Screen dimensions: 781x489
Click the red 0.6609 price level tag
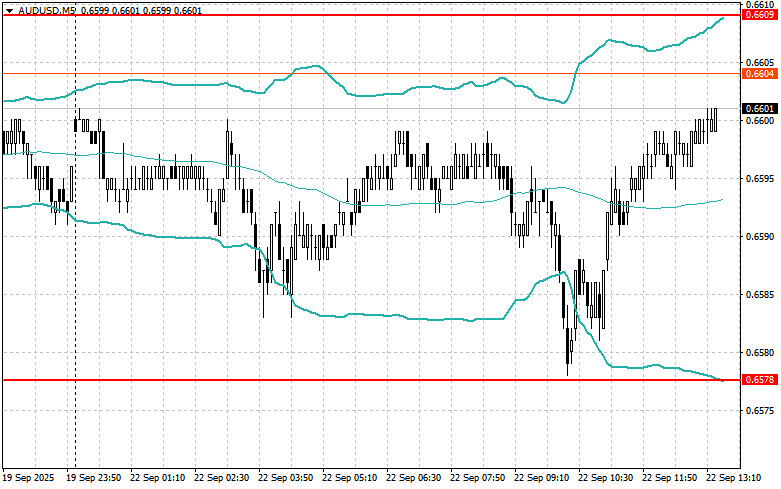760,14
